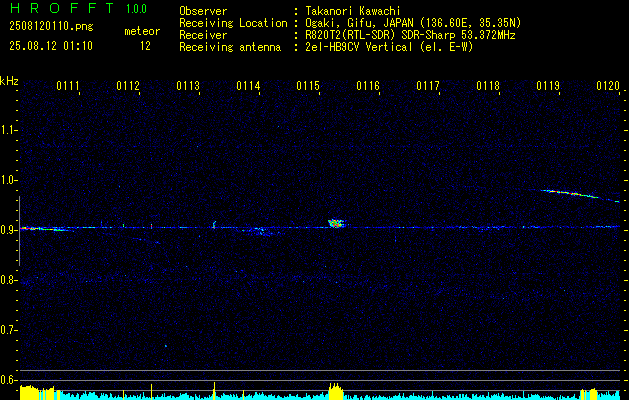Click the Receiving Location label

click(233, 23)
